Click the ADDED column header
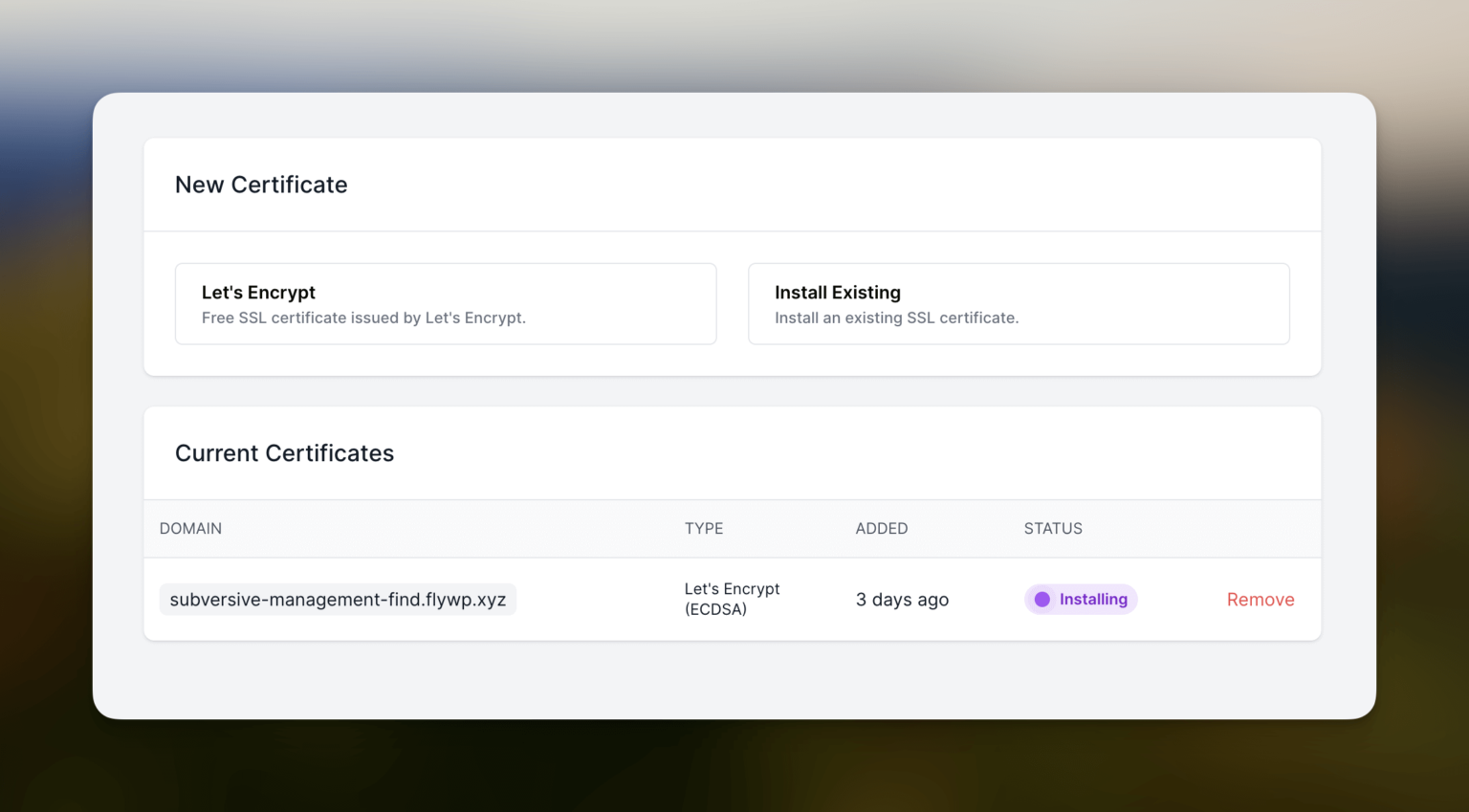The image size is (1469, 812). pos(881,528)
